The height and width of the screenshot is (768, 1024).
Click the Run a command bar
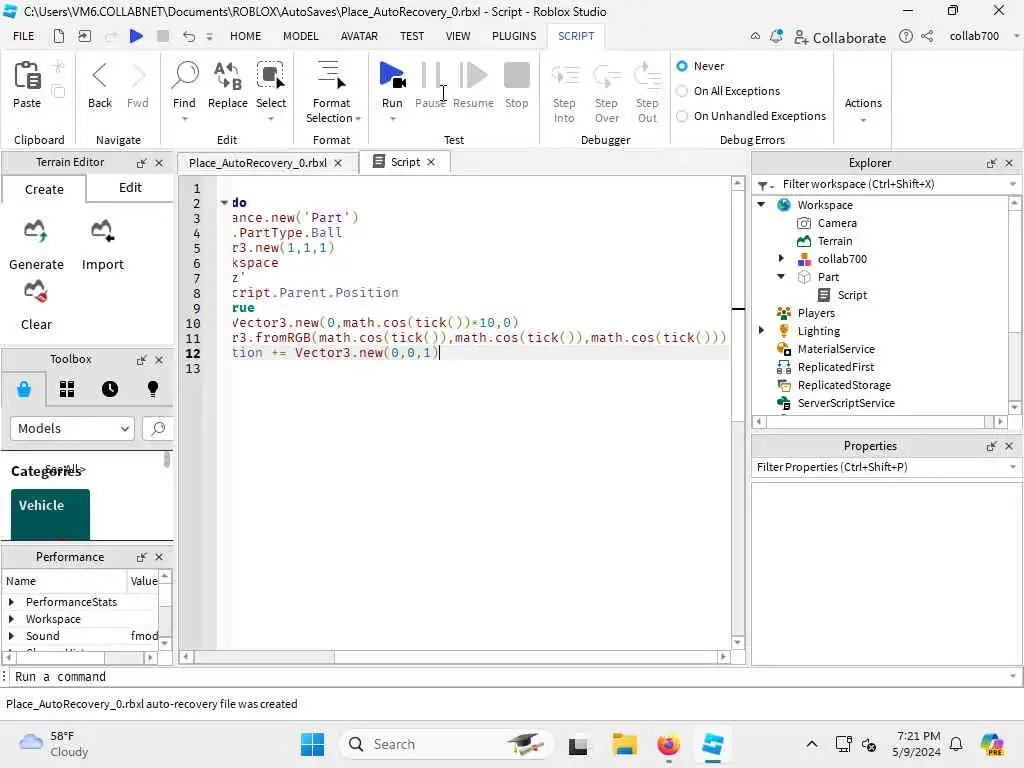point(509,677)
